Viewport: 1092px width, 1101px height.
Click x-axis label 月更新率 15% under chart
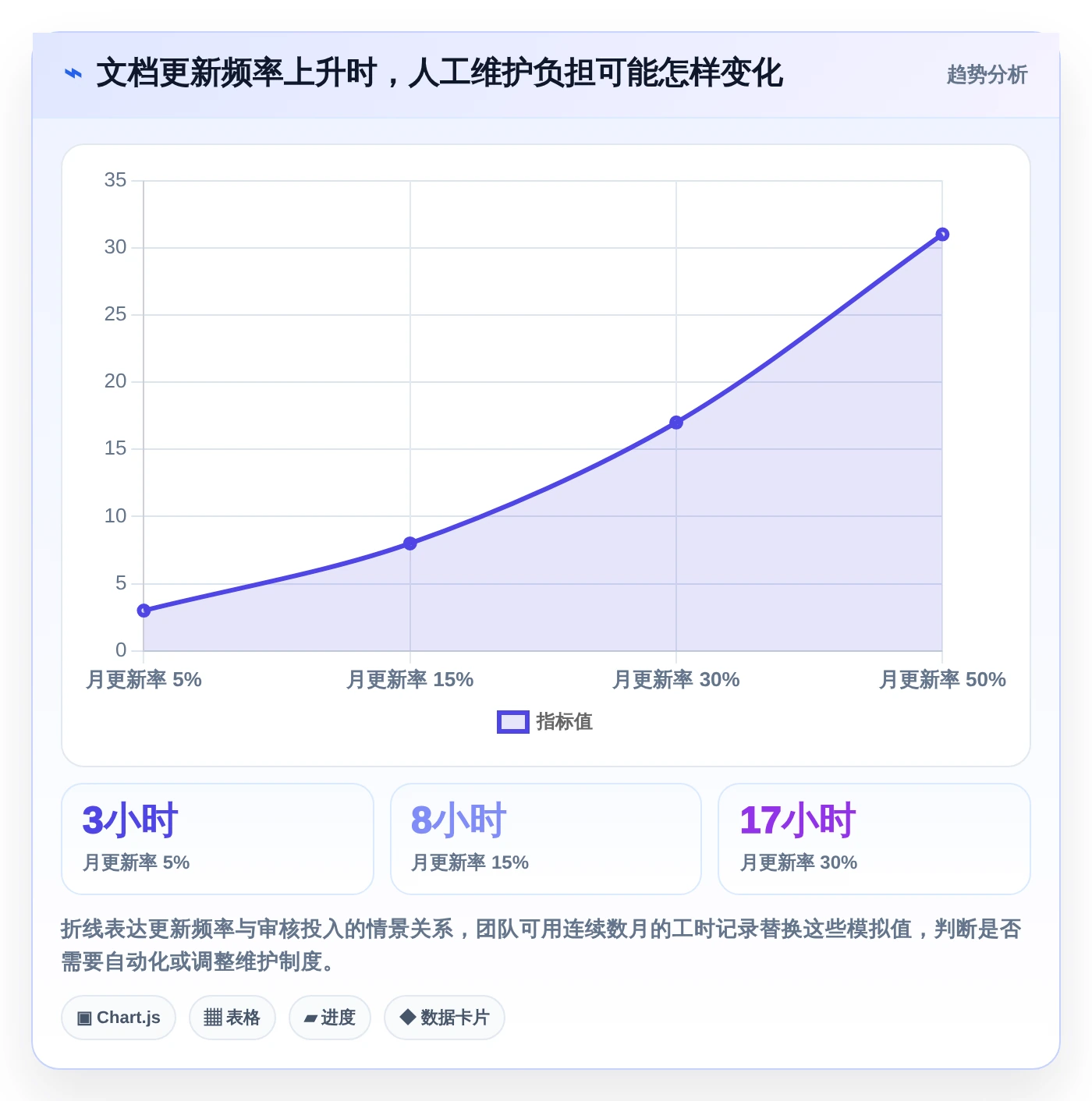(x=410, y=680)
